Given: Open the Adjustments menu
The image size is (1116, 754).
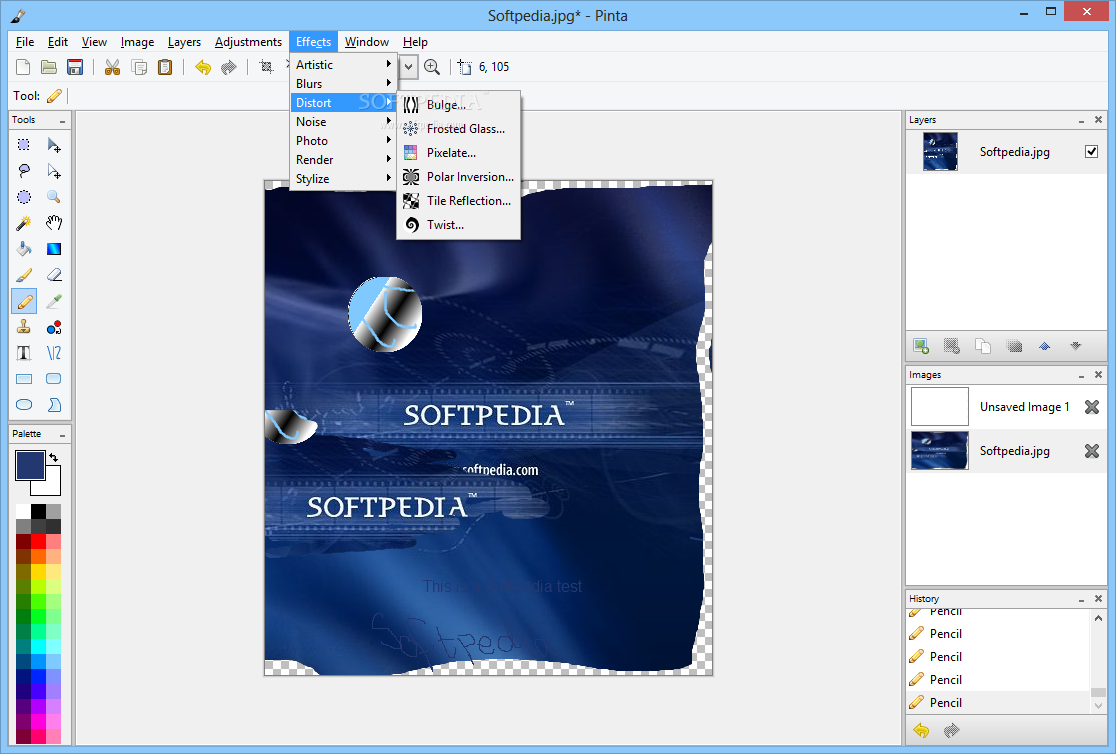Looking at the screenshot, I should point(248,42).
